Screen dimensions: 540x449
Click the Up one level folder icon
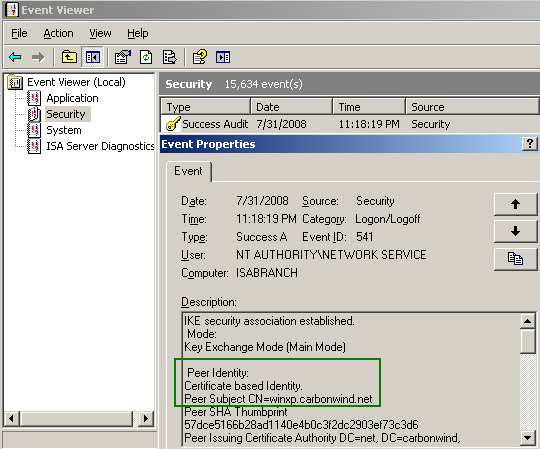(69, 56)
